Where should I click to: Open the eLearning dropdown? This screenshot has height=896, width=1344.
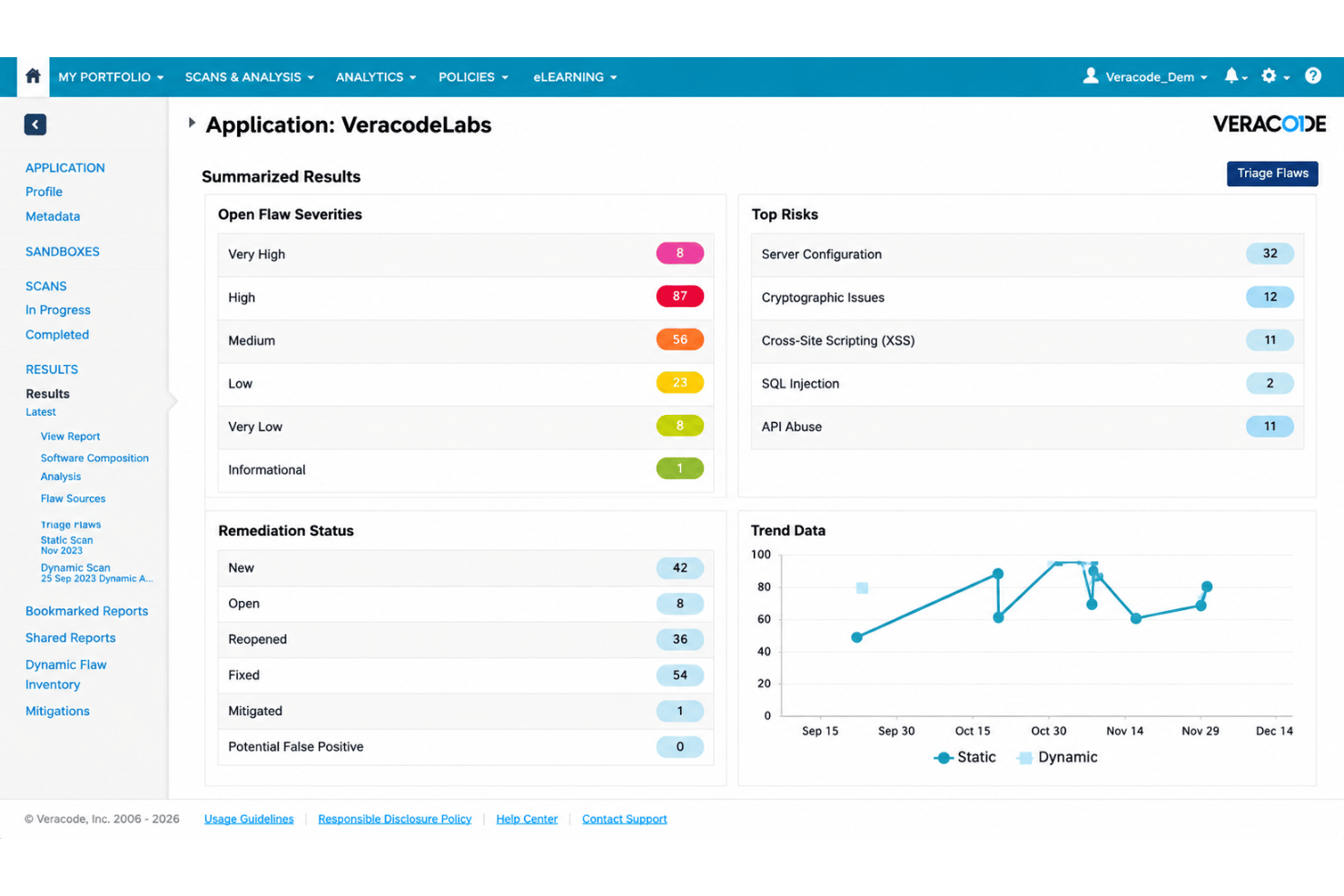(x=575, y=77)
